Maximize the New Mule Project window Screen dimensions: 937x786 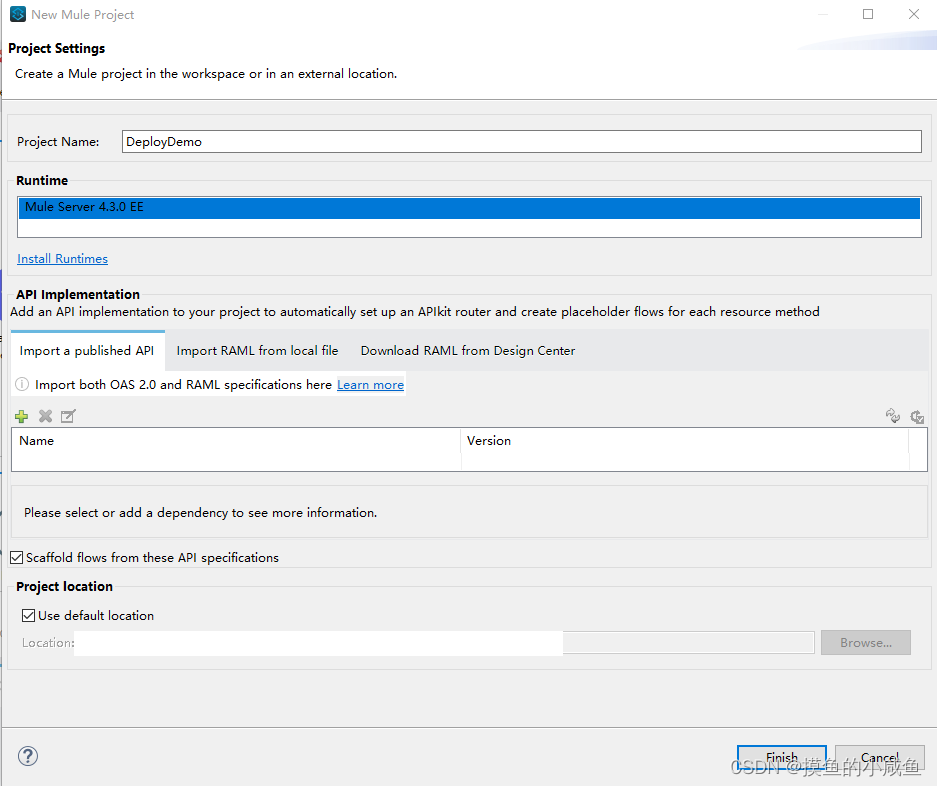point(868,14)
